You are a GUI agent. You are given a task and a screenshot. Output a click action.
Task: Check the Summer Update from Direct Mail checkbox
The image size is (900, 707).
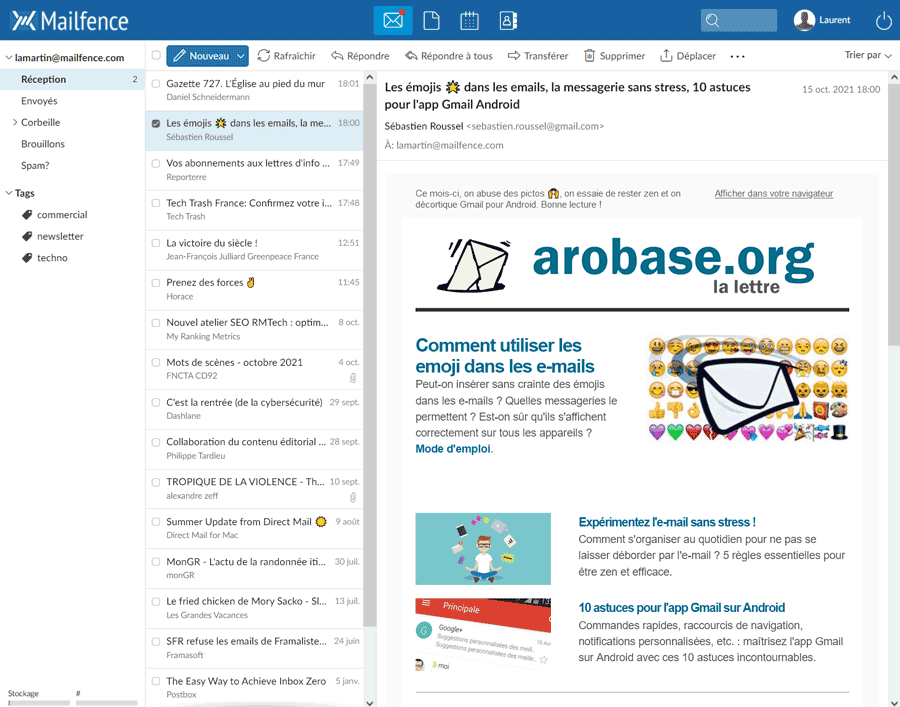coord(156,522)
